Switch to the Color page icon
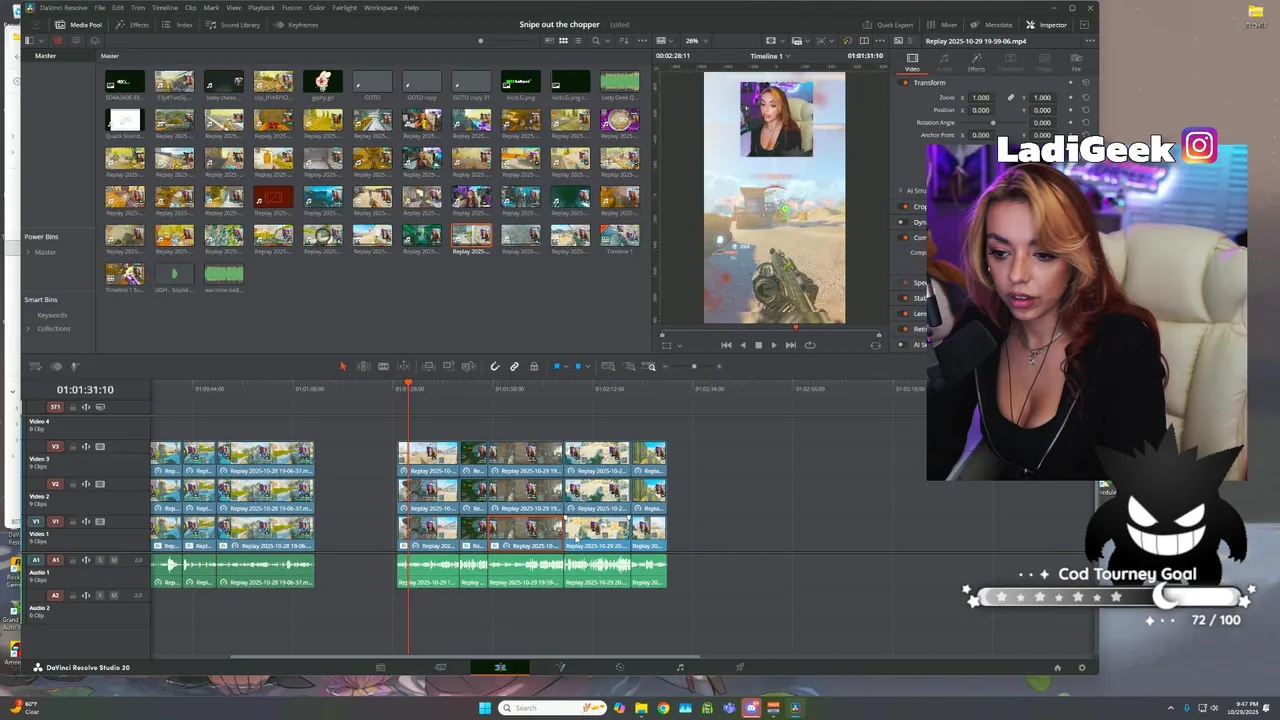This screenshot has height=720, width=1280. pos(620,667)
